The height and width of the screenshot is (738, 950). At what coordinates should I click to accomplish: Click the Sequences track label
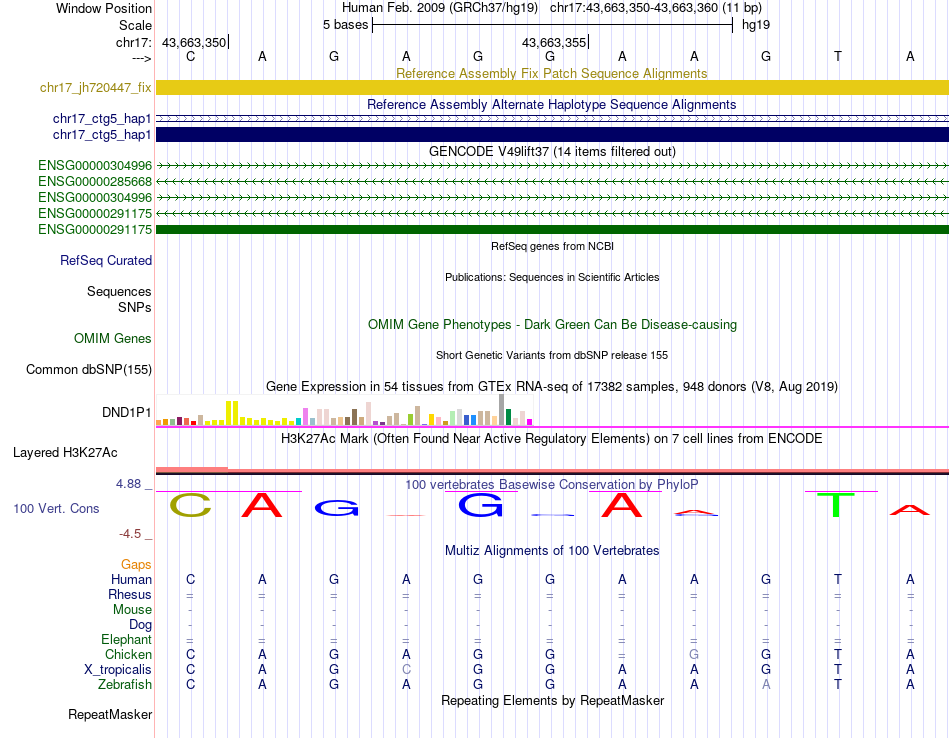(119, 291)
